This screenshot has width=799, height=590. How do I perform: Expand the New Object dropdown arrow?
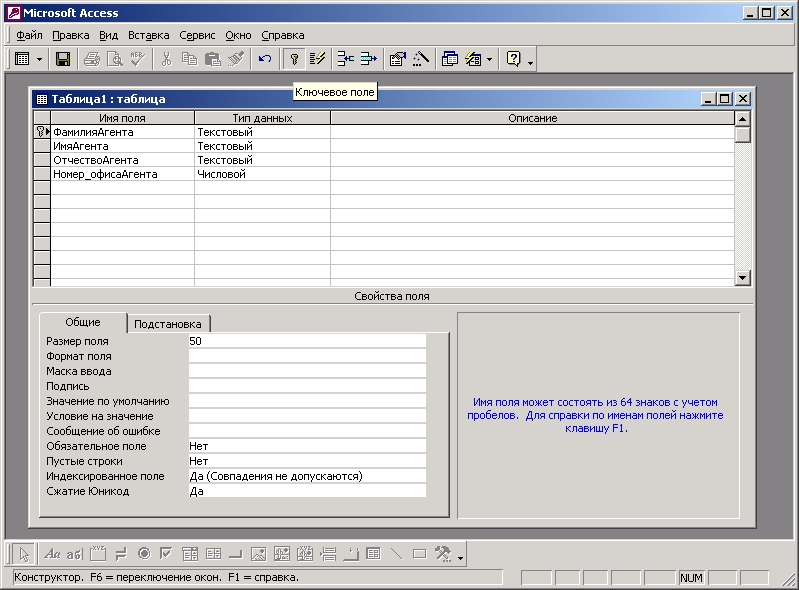(x=490, y=59)
